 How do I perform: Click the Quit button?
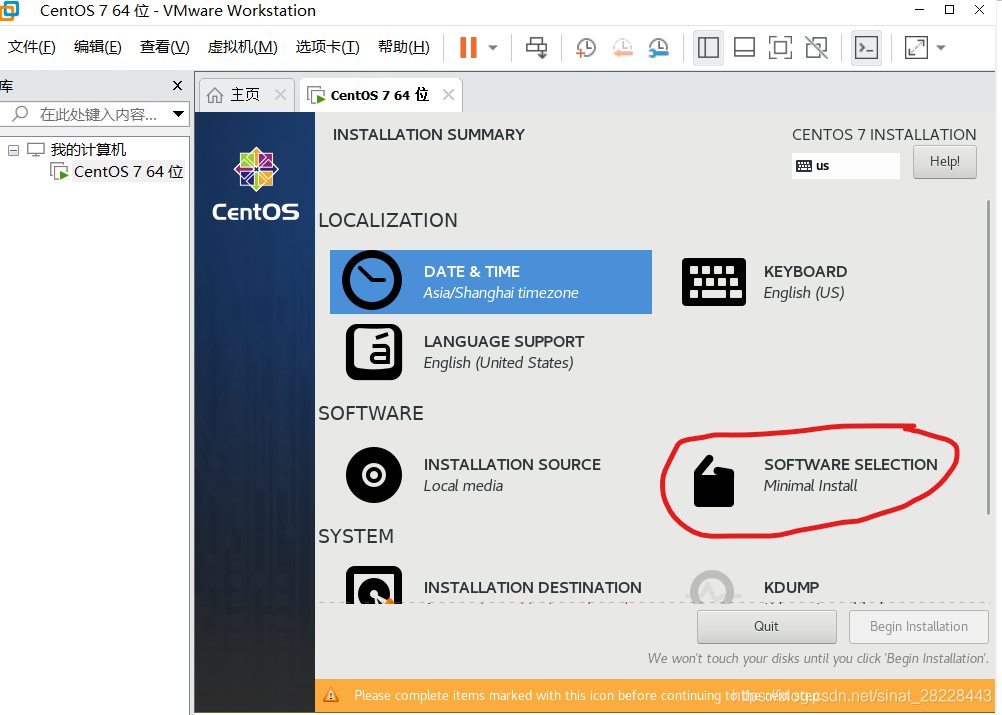point(766,626)
